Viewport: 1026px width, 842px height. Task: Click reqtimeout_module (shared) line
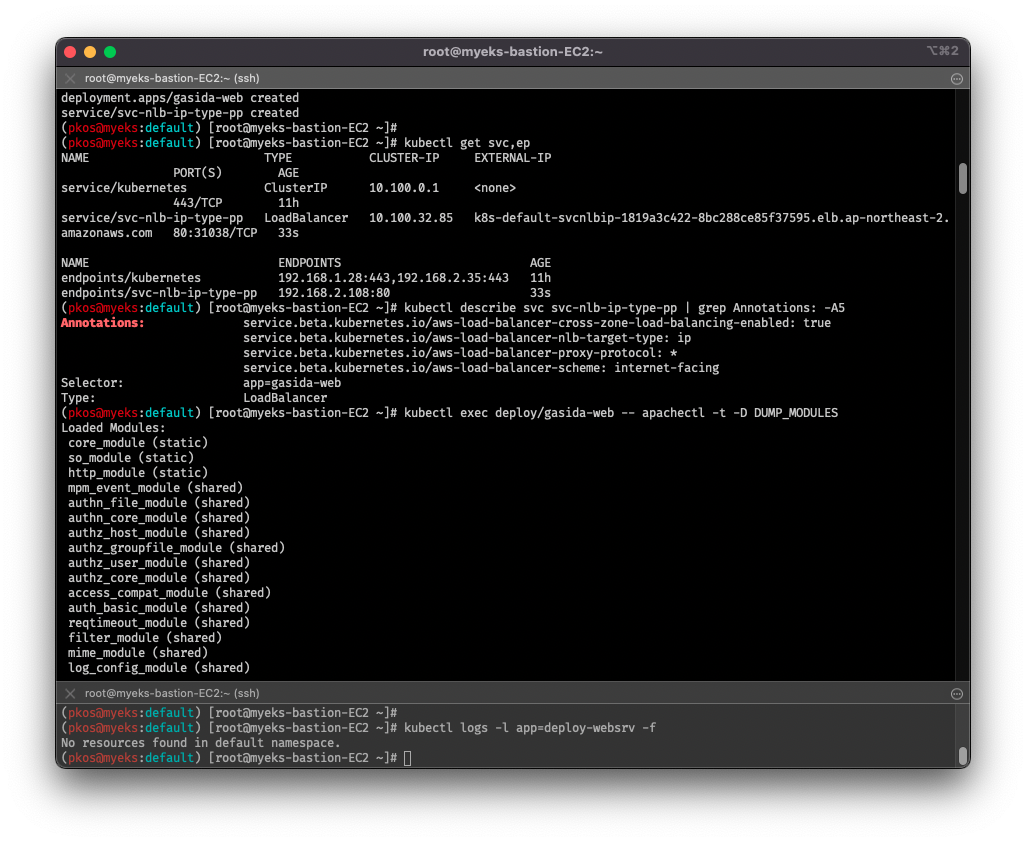pos(159,623)
